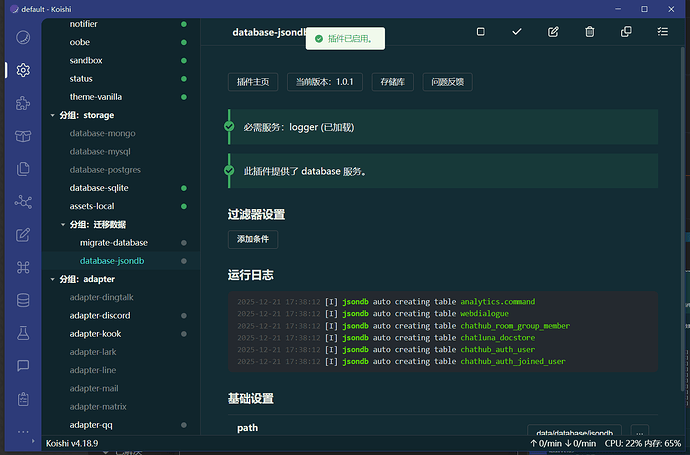This screenshot has width=690, height=455.
Task: Open the dependencies box icon in sidebar
Action: (x=23, y=136)
